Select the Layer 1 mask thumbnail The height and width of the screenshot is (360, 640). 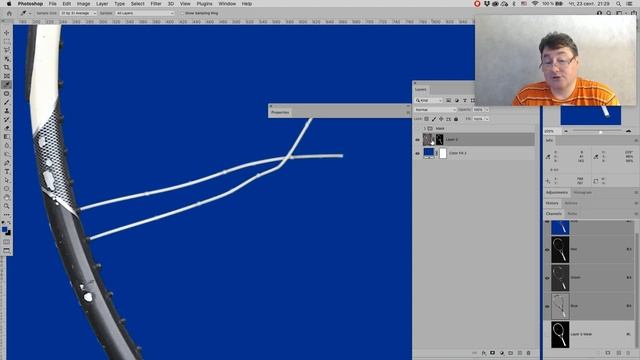pyautogui.click(x=439, y=140)
